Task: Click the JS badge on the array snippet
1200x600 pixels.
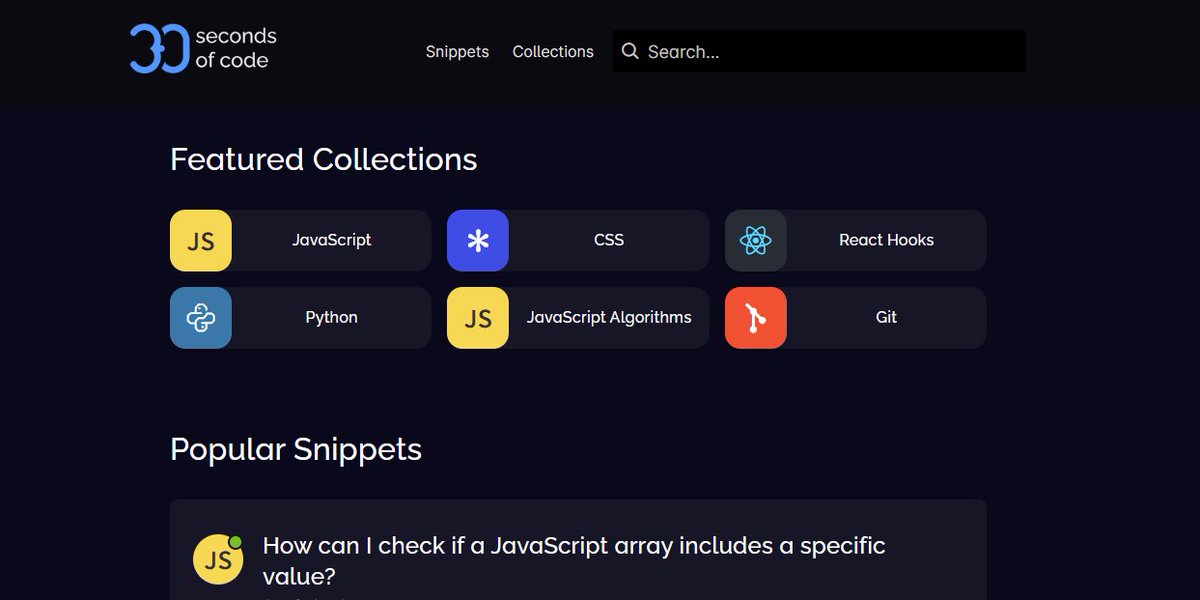Action: [x=218, y=559]
